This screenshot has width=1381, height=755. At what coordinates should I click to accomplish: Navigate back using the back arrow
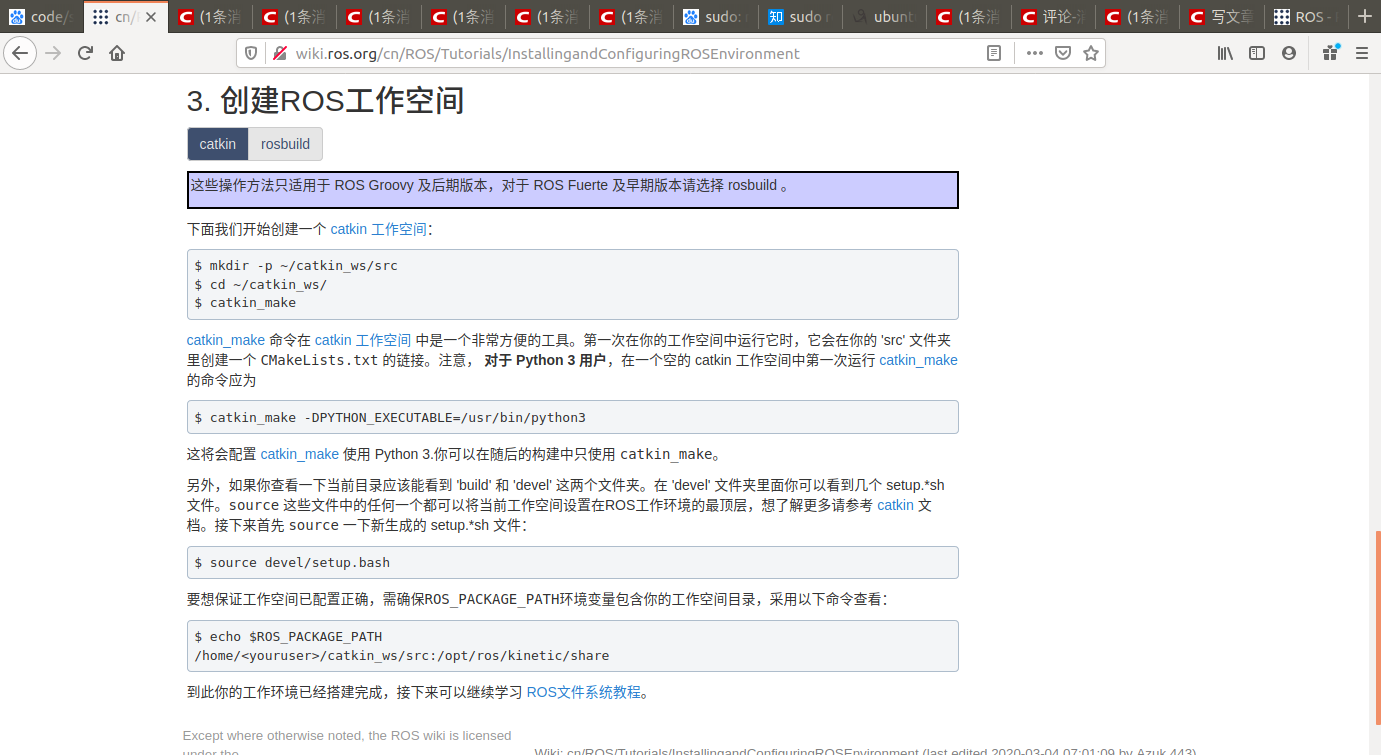20,53
